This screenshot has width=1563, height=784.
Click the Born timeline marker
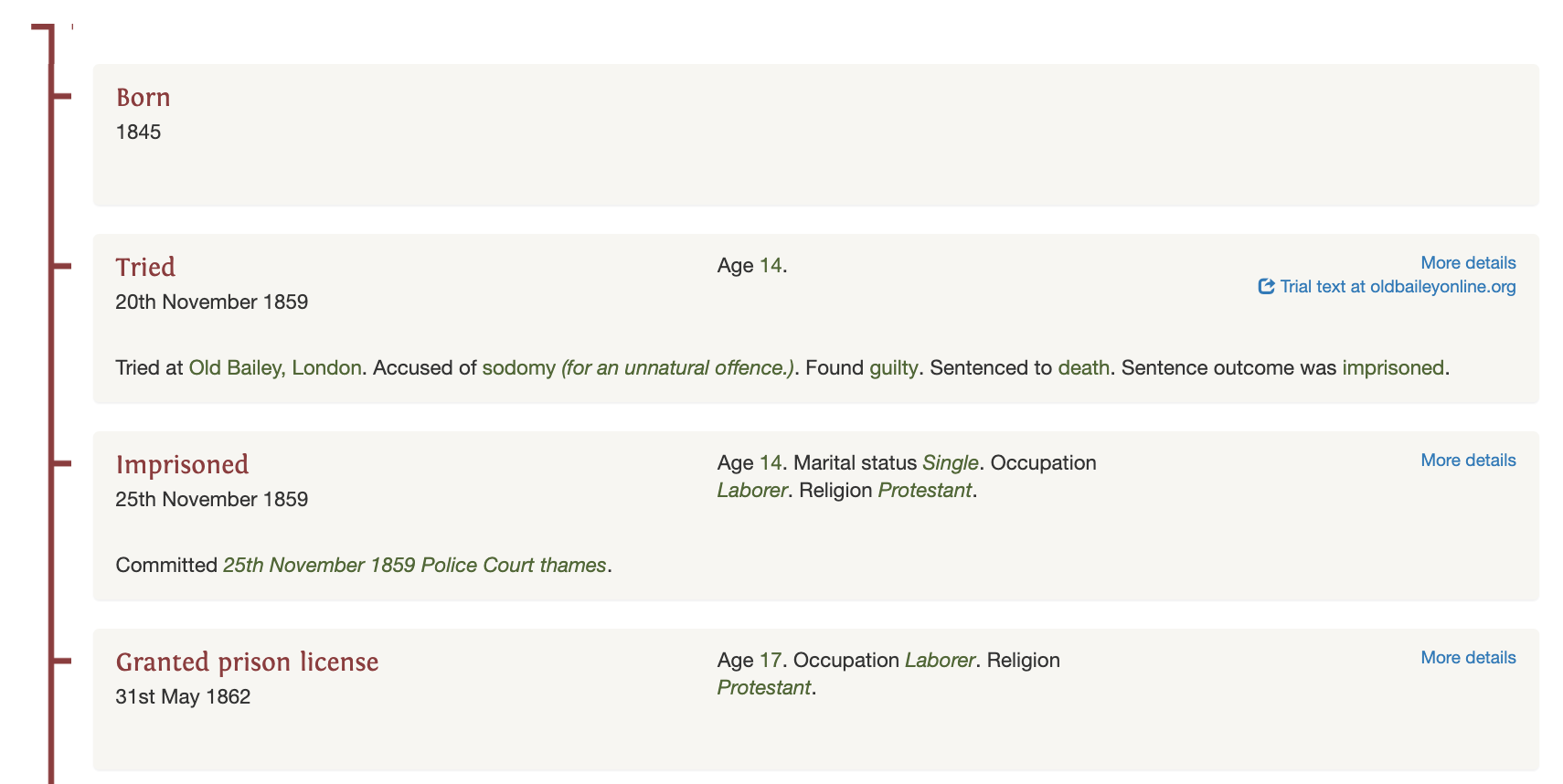coord(61,96)
